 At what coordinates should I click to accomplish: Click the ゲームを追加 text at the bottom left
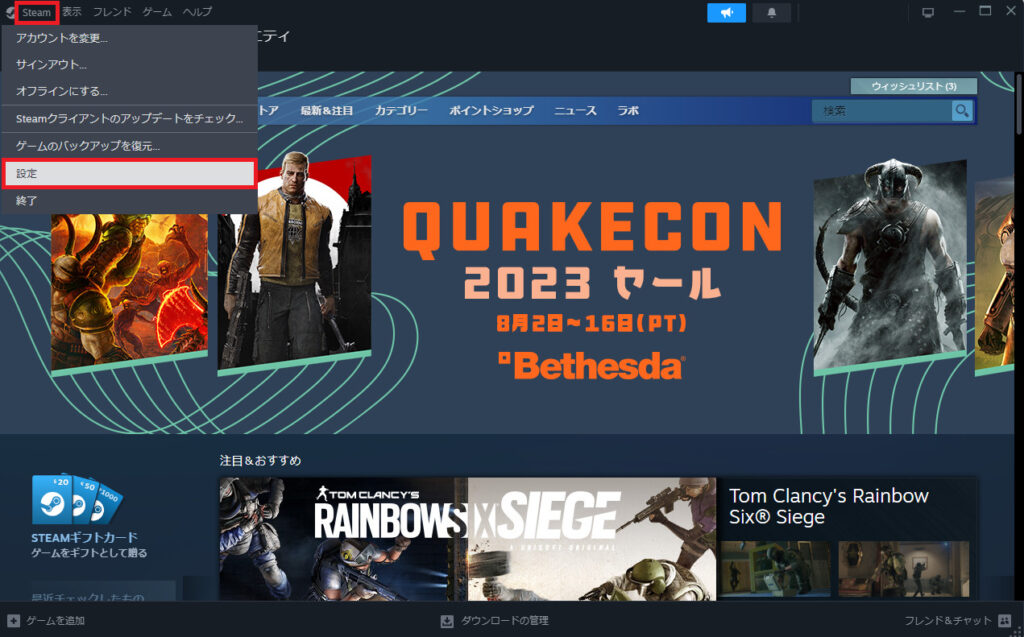56,621
